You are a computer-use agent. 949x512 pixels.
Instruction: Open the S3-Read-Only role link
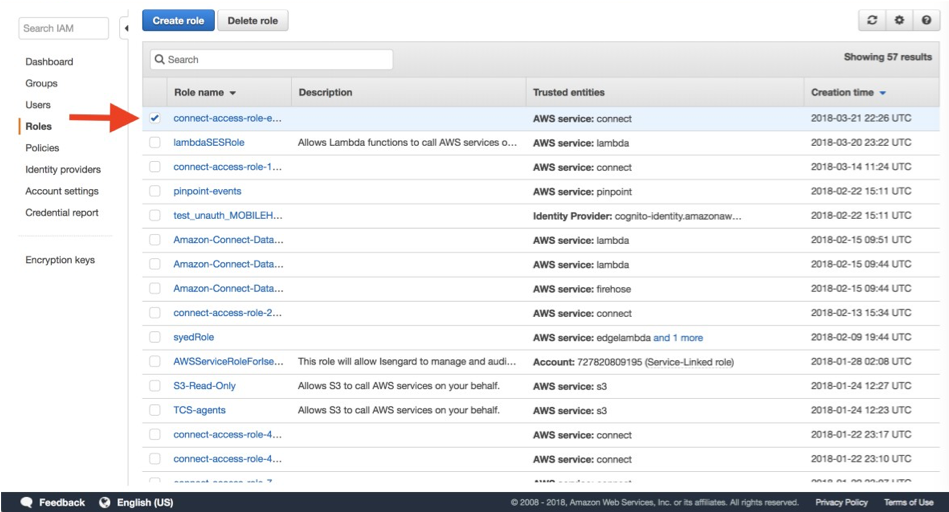pyautogui.click(x=205, y=386)
